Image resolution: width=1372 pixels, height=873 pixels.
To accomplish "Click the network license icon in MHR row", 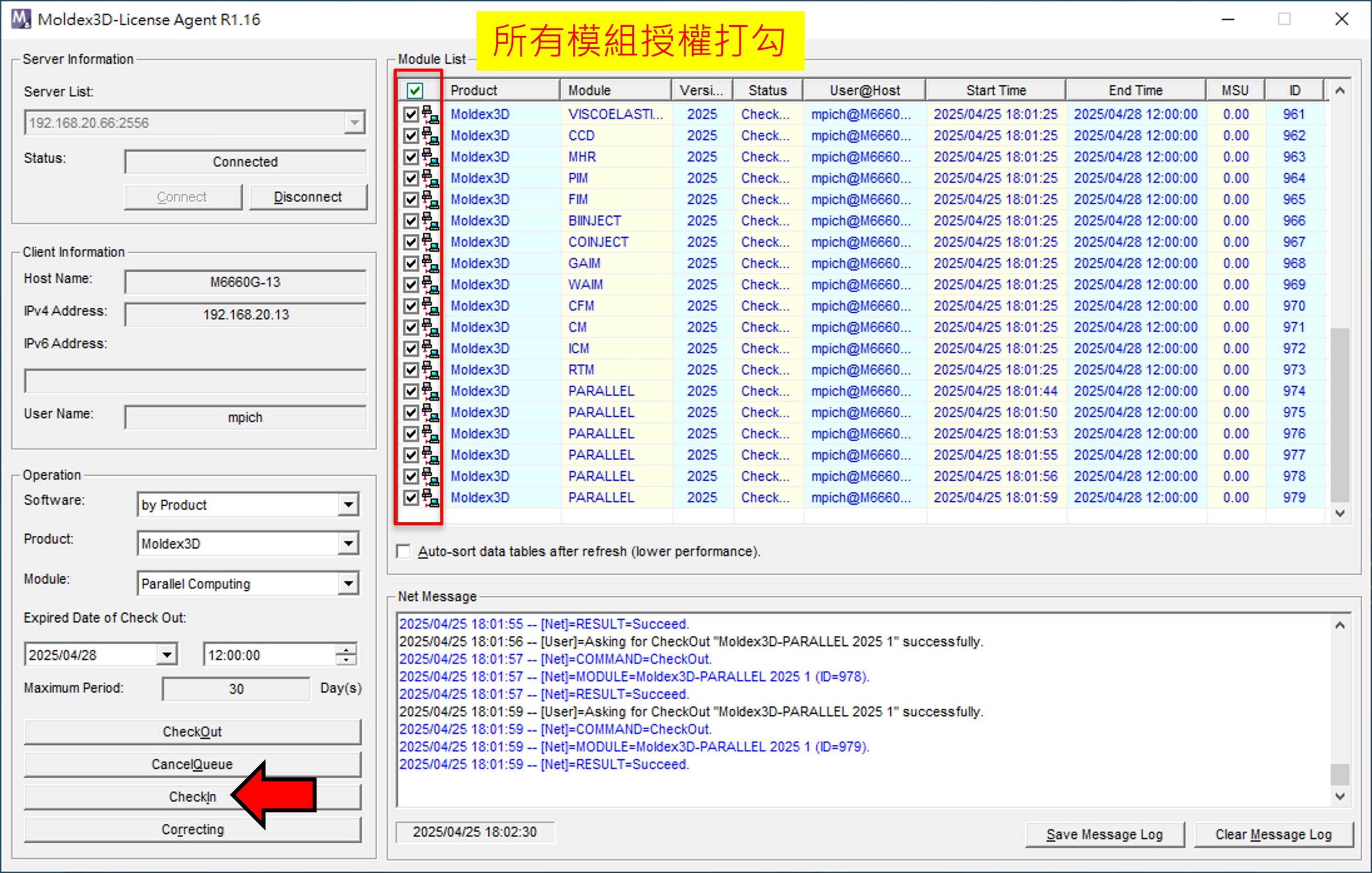I will [430, 157].
